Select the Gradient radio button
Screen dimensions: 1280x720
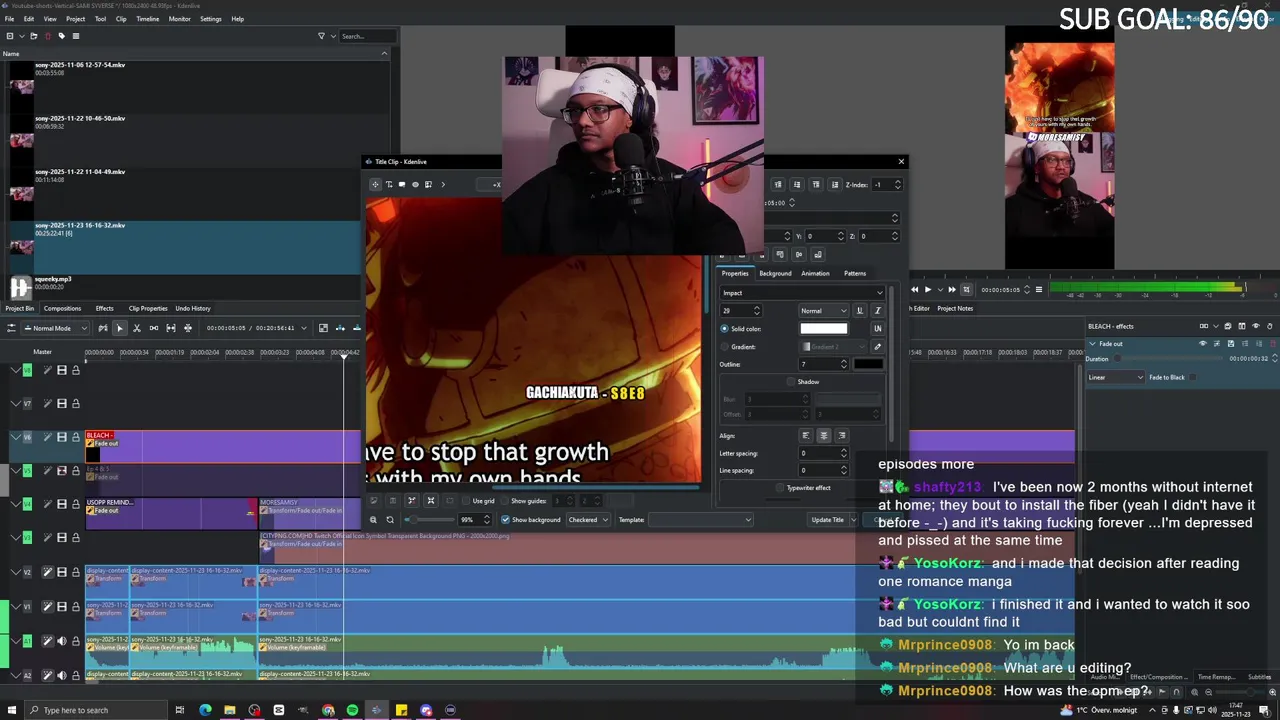point(725,347)
